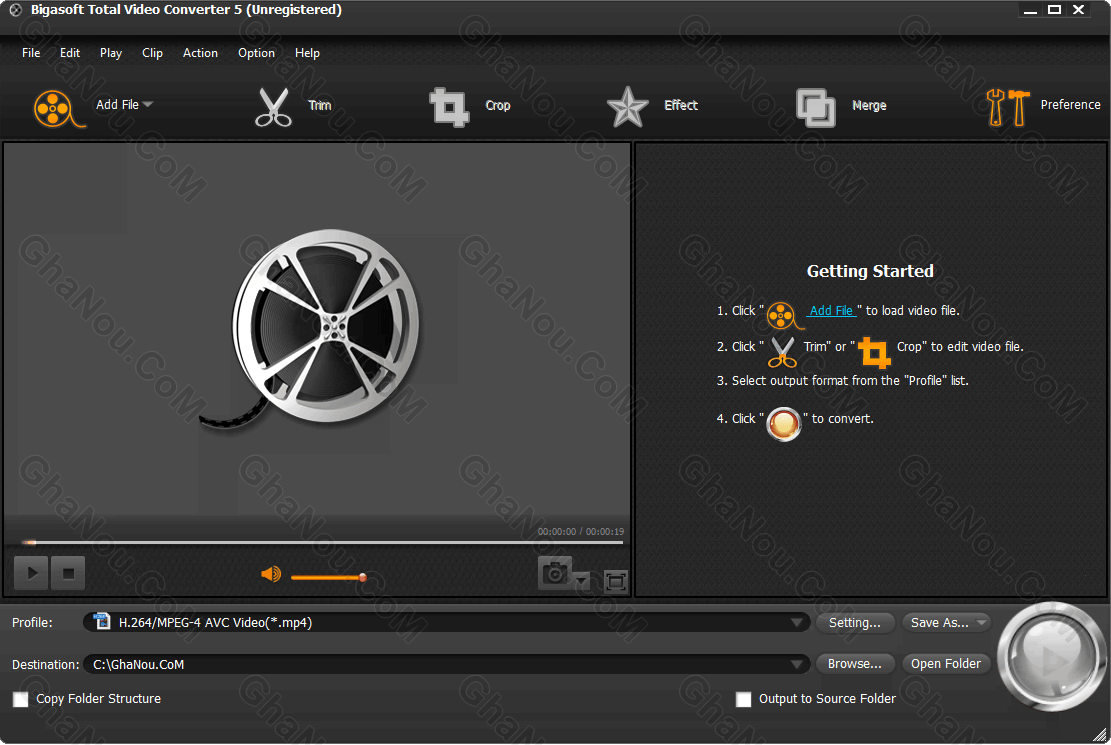
Task: Tick Output to Source Folder checkbox
Action: click(743, 699)
